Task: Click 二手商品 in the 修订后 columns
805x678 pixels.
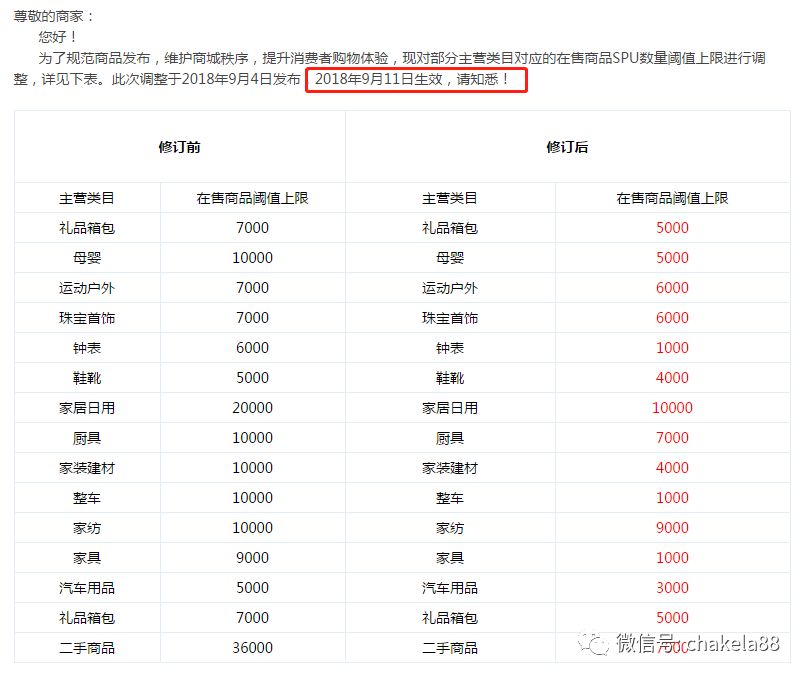Action: (450, 648)
